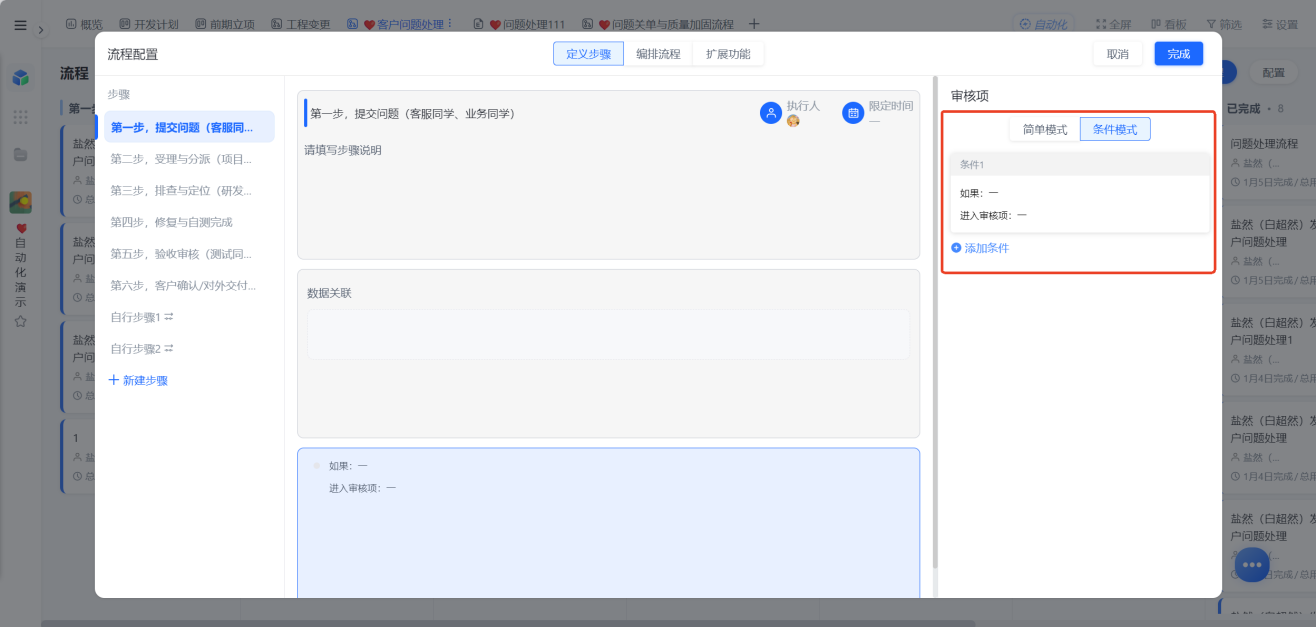The height and width of the screenshot is (627, 1316).
Task: Click the executor's avatar under 执行人
Action: pos(793,121)
